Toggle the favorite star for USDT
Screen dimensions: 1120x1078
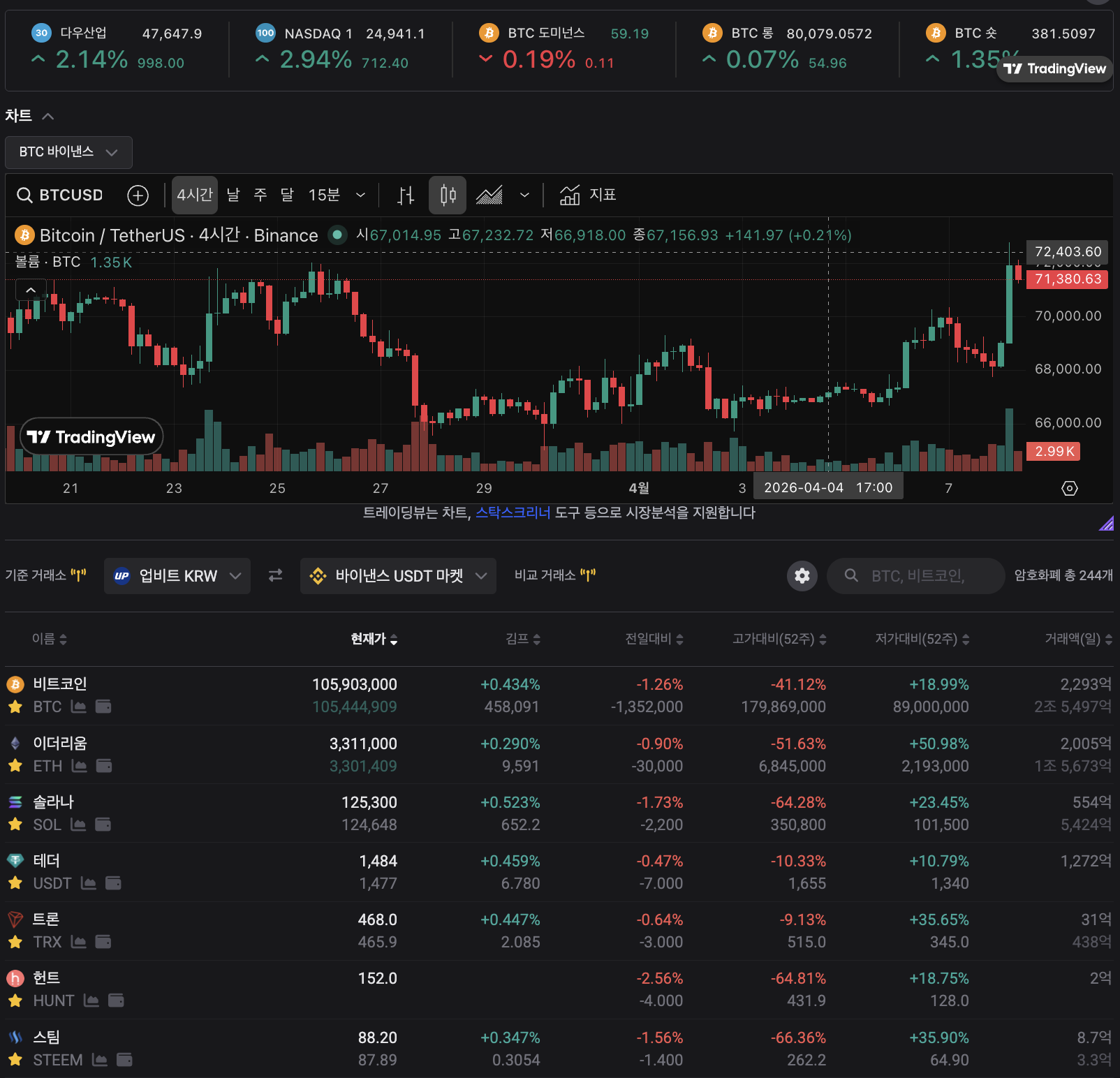pos(15,883)
